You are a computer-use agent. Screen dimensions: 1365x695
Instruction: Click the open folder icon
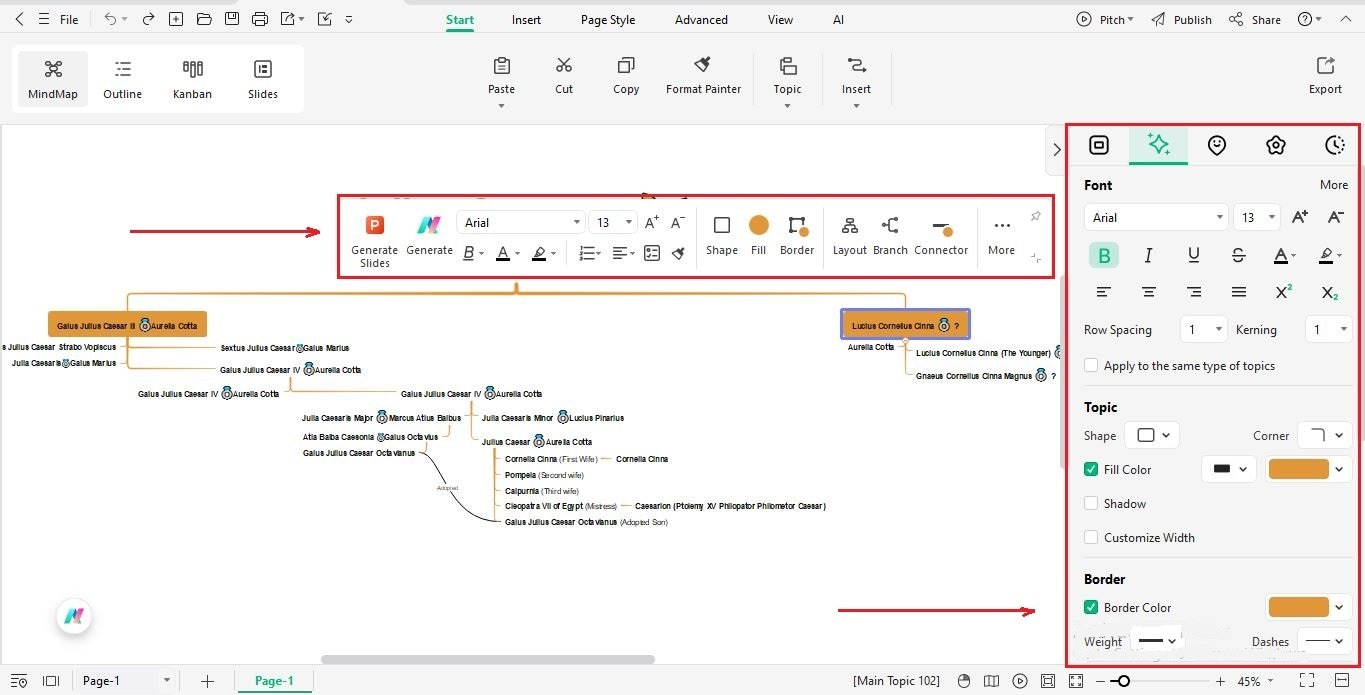(x=204, y=19)
